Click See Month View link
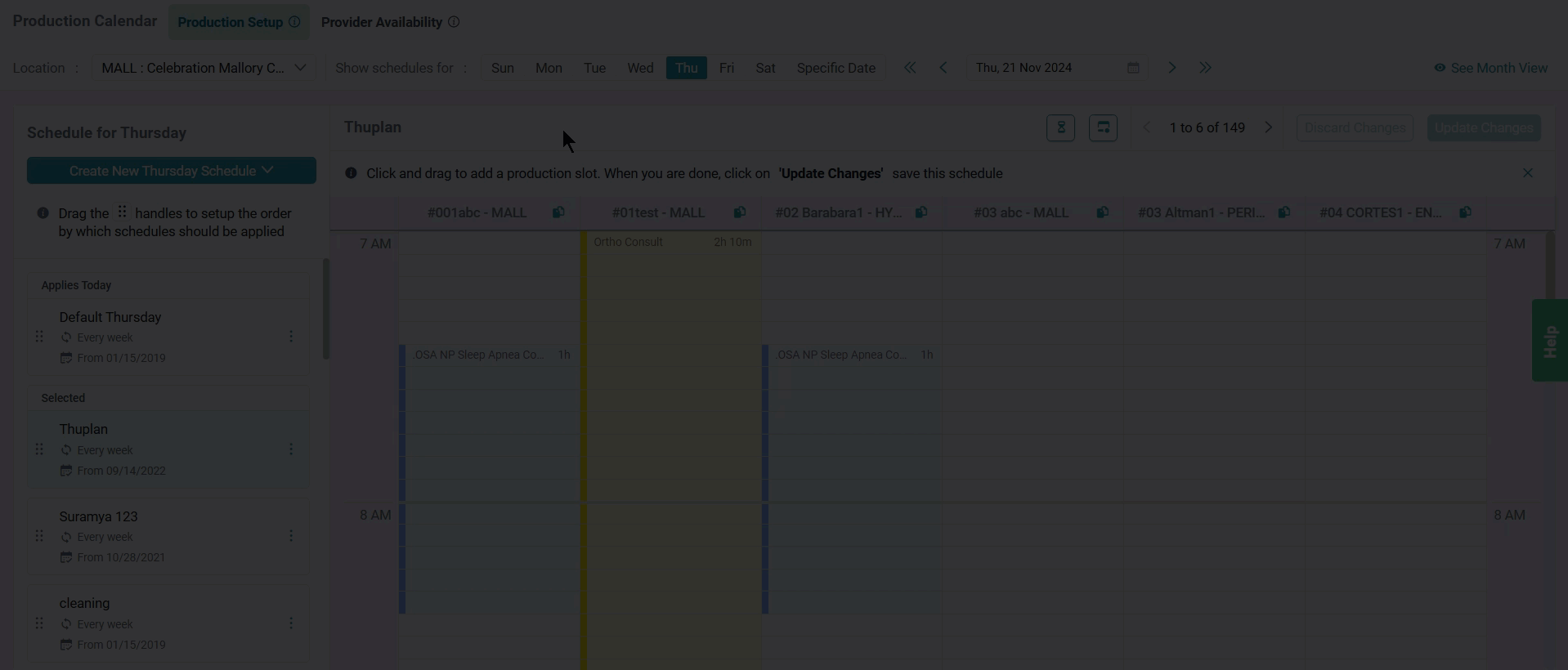Screen dimensions: 1568x670 click(1490, 68)
